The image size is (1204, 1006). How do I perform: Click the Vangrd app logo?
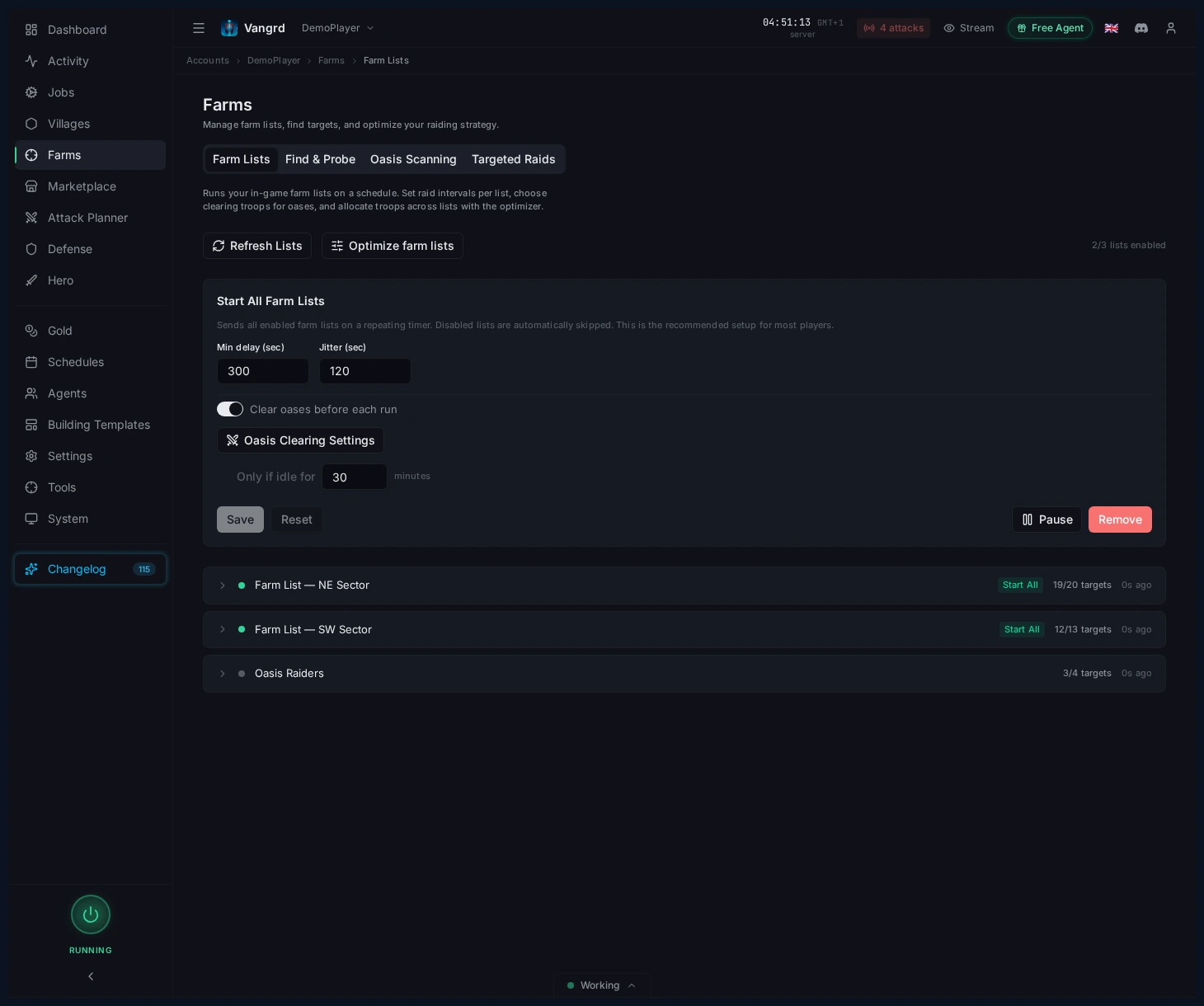pyautogui.click(x=229, y=27)
